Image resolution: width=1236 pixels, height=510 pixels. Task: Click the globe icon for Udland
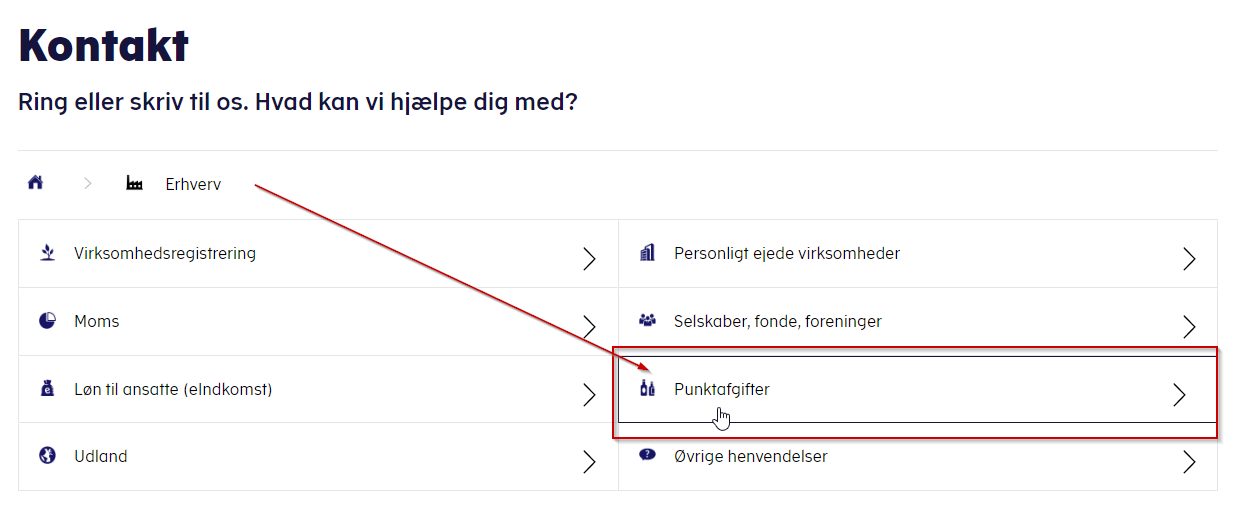click(47, 456)
